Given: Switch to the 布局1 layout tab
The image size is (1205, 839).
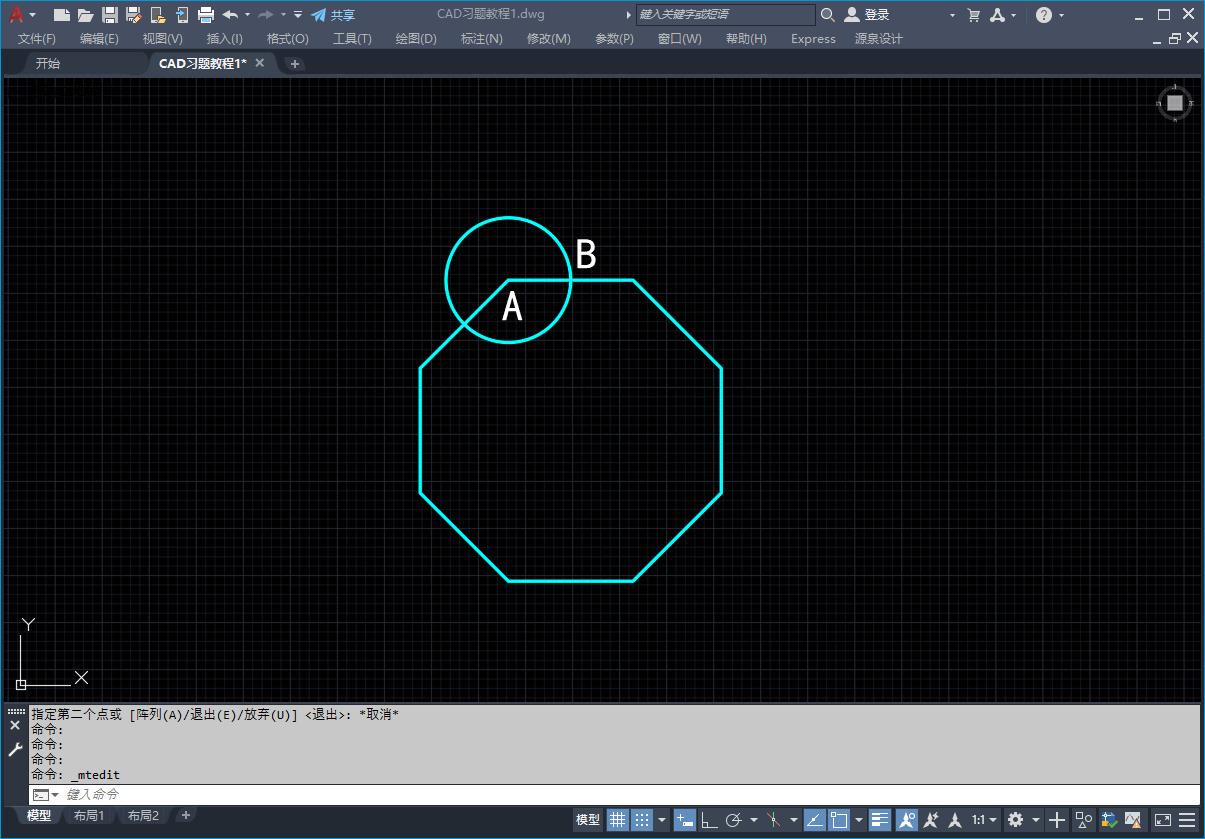Looking at the screenshot, I should (x=89, y=816).
